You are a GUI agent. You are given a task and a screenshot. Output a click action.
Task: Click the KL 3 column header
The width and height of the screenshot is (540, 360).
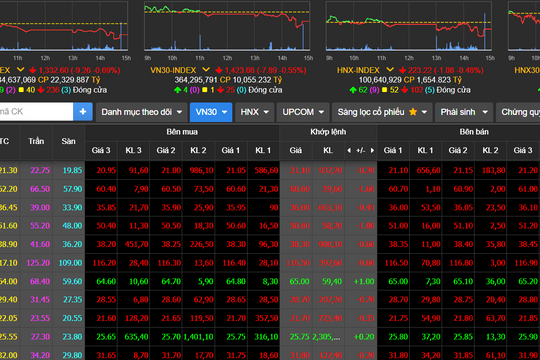pos(133,151)
